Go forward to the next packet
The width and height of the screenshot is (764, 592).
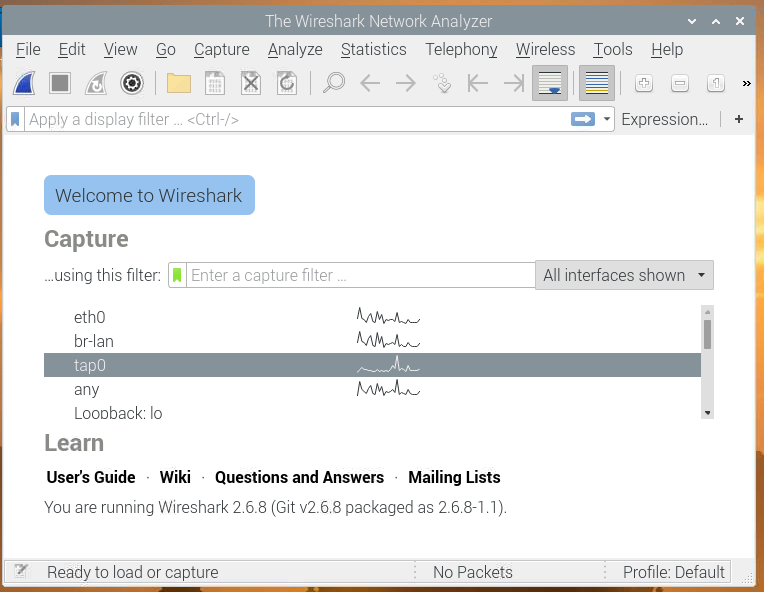tap(406, 83)
